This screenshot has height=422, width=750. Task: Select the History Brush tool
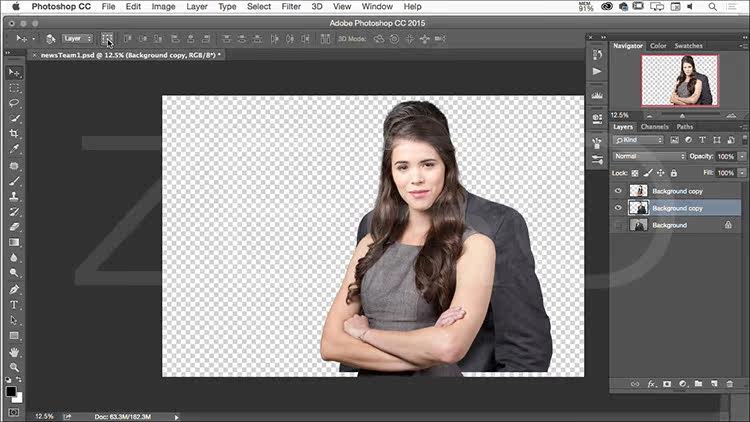tap(14, 211)
